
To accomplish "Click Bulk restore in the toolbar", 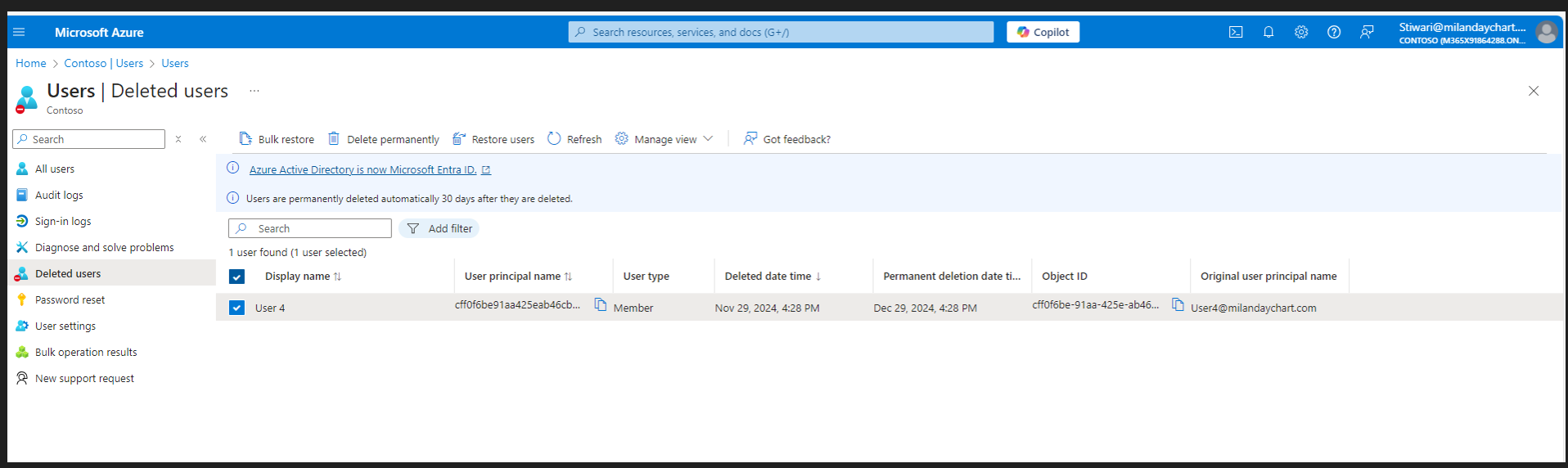I will [277, 139].
